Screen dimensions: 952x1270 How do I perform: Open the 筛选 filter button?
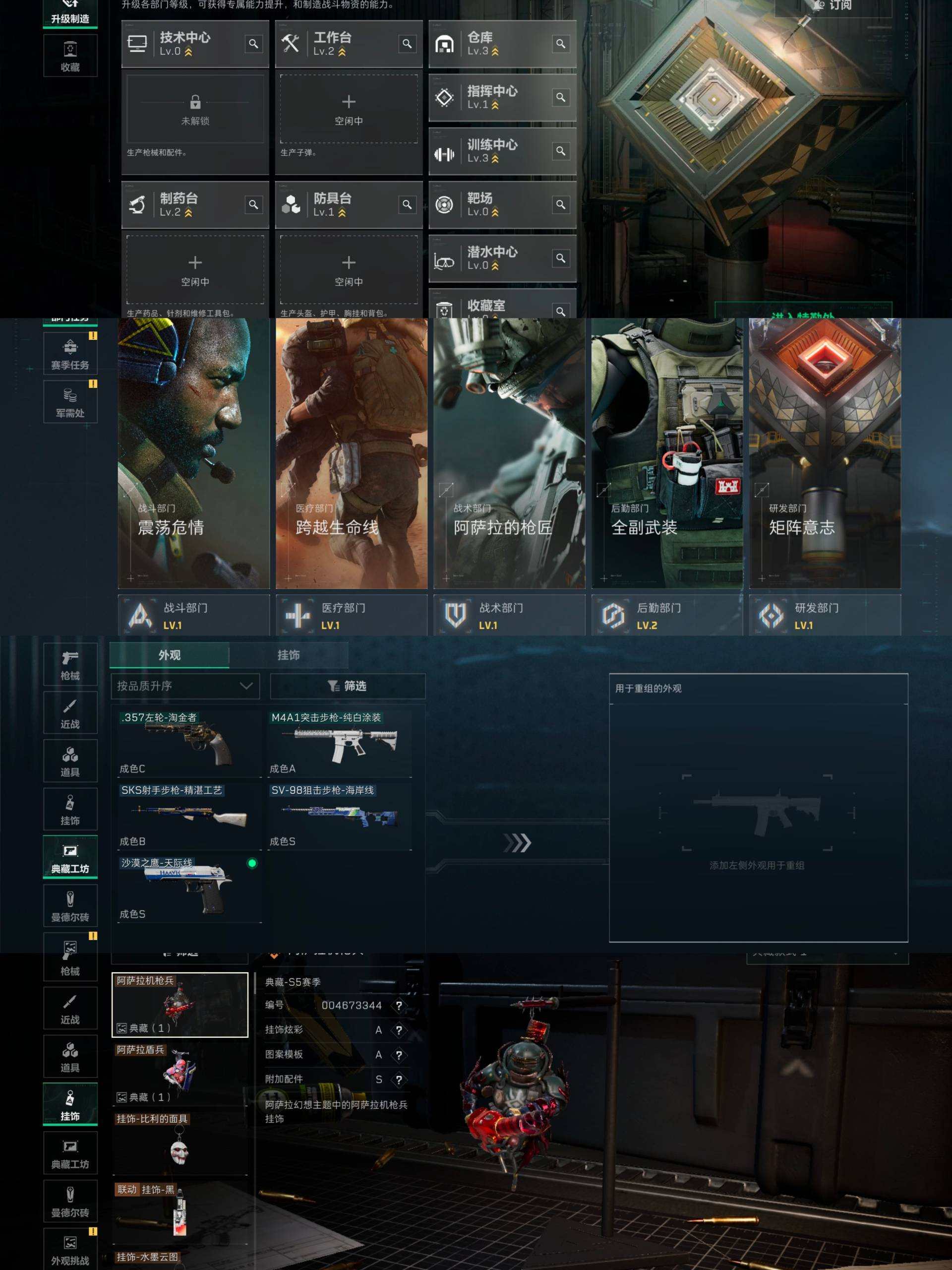coord(348,686)
